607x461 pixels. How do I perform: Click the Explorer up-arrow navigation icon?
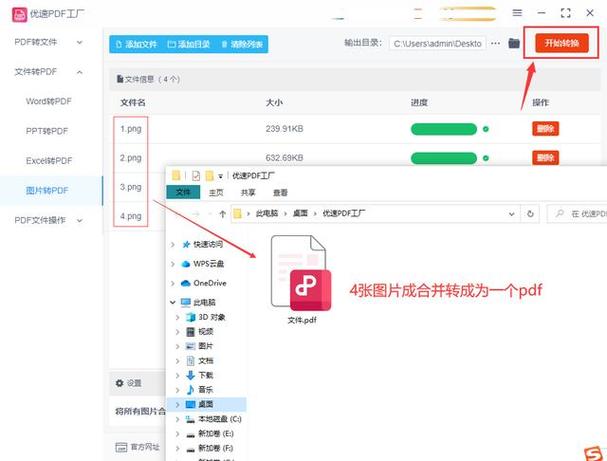coord(223,214)
